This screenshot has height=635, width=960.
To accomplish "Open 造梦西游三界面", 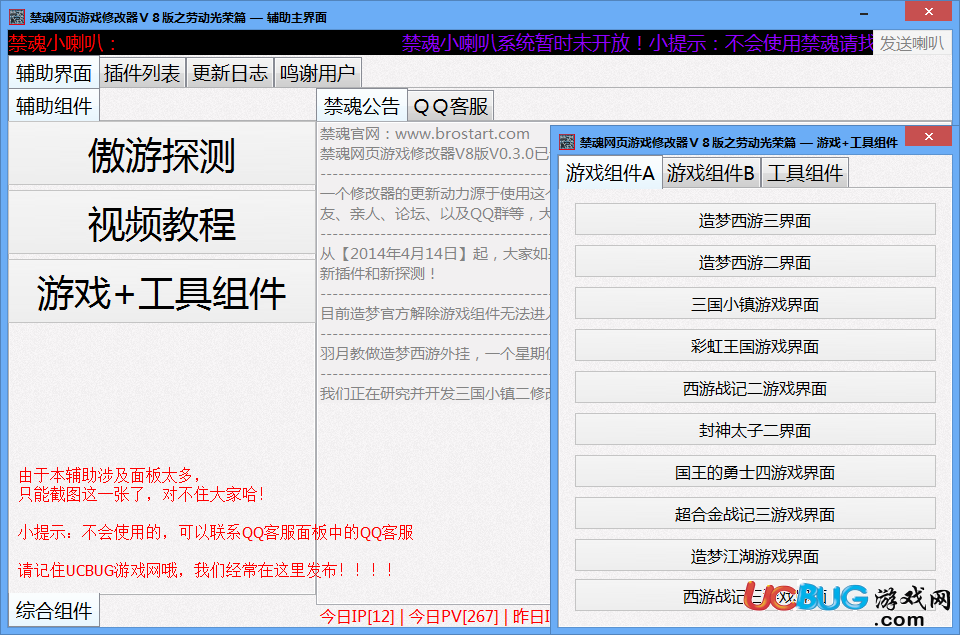I will coord(755,220).
